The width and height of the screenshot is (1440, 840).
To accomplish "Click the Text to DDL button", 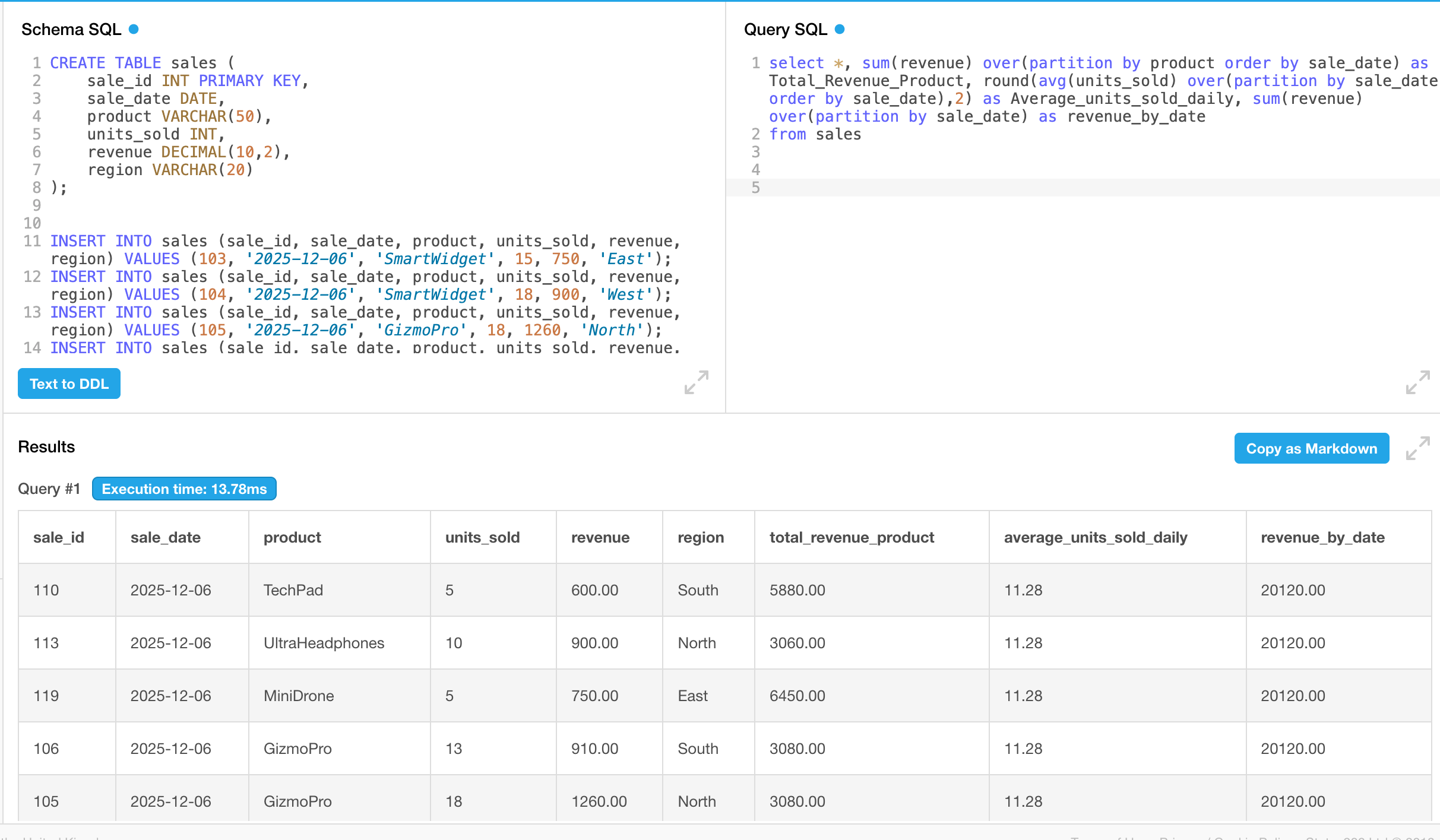I will (x=68, y=383).
